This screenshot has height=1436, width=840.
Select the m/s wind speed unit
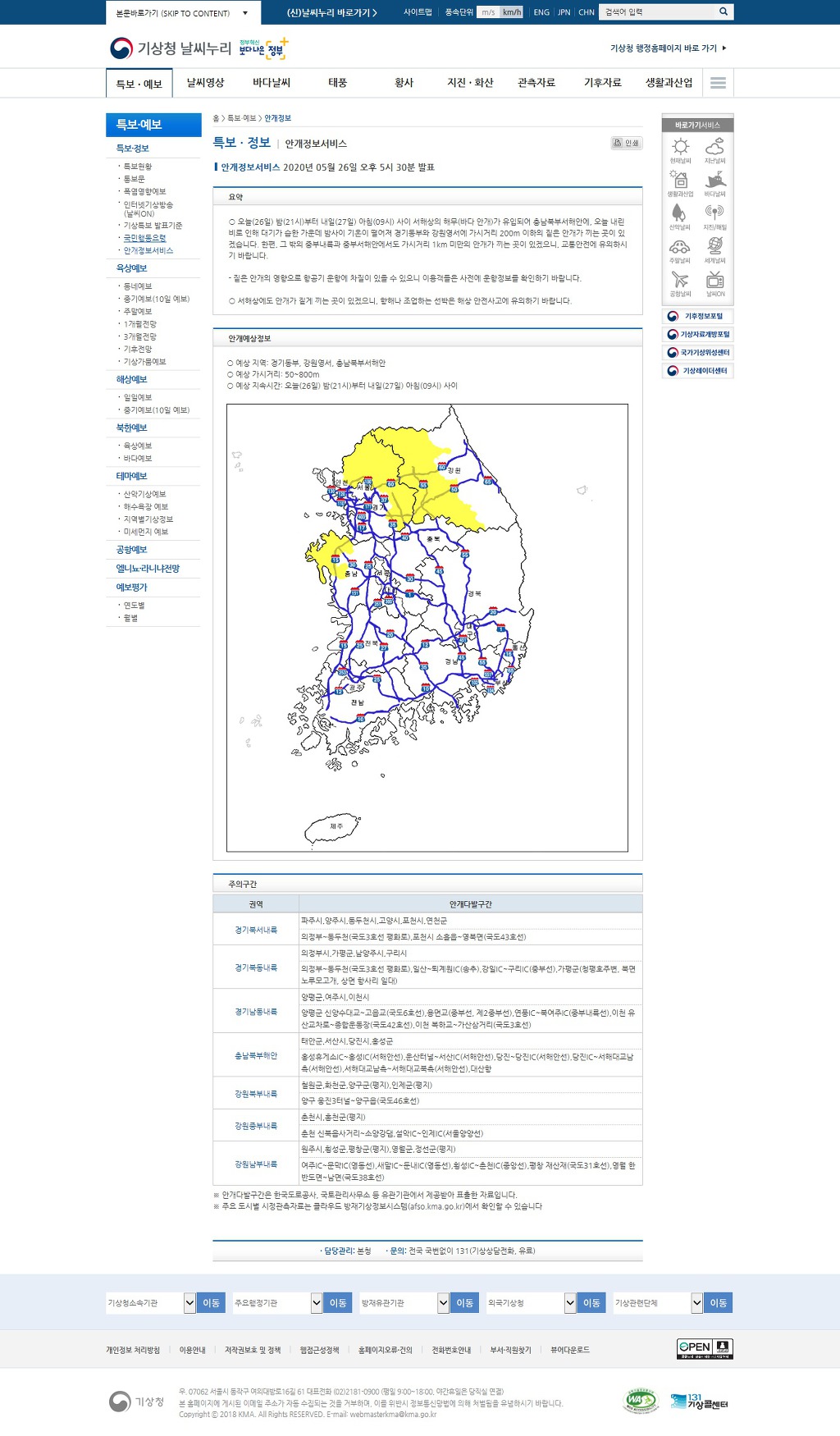488,12
